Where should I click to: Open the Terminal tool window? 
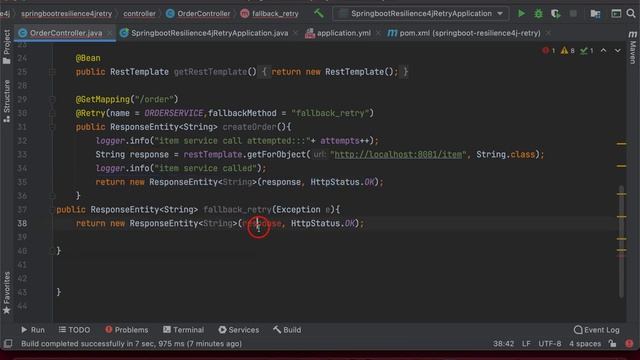[183, 329]
